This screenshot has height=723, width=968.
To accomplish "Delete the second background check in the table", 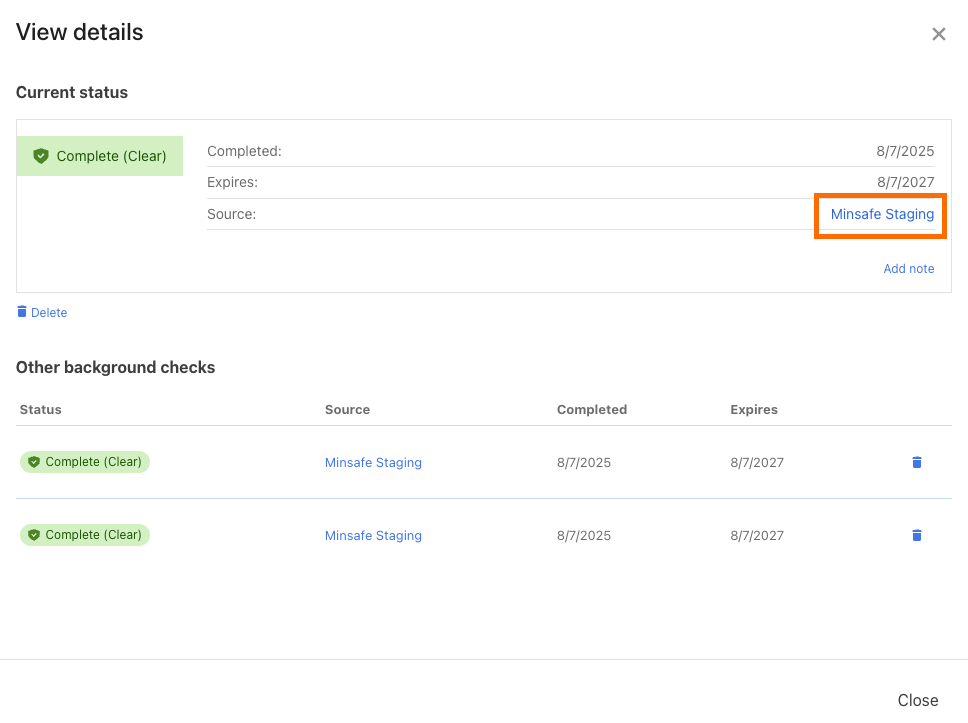I will tap(916, 535).
